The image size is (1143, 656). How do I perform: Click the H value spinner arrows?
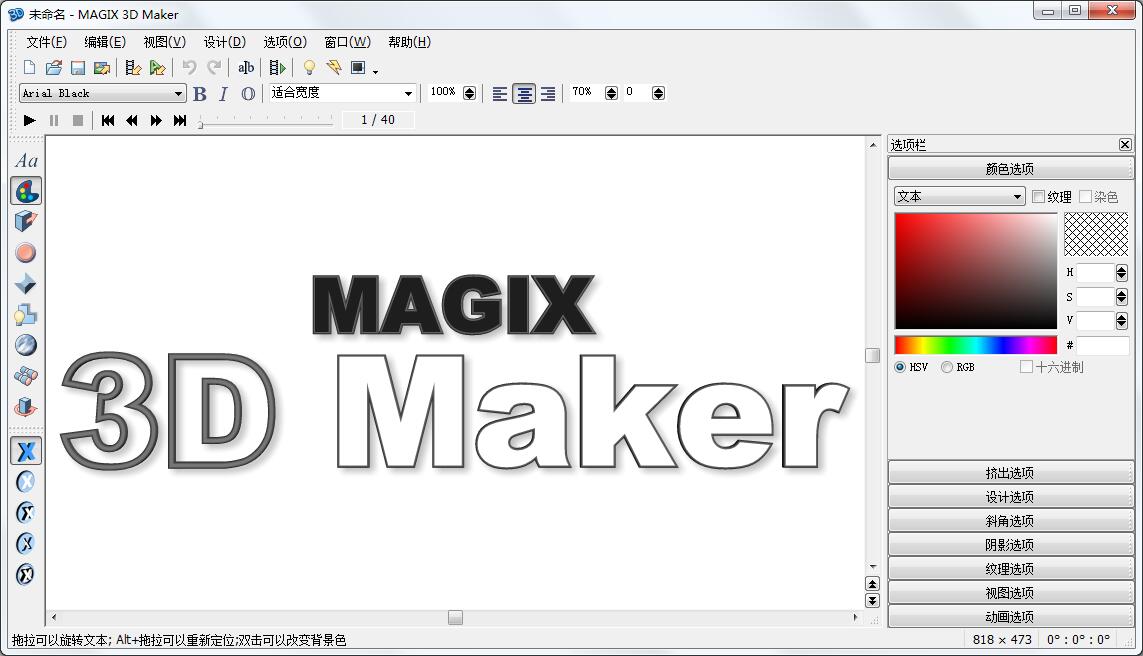tap(1121, 273)
